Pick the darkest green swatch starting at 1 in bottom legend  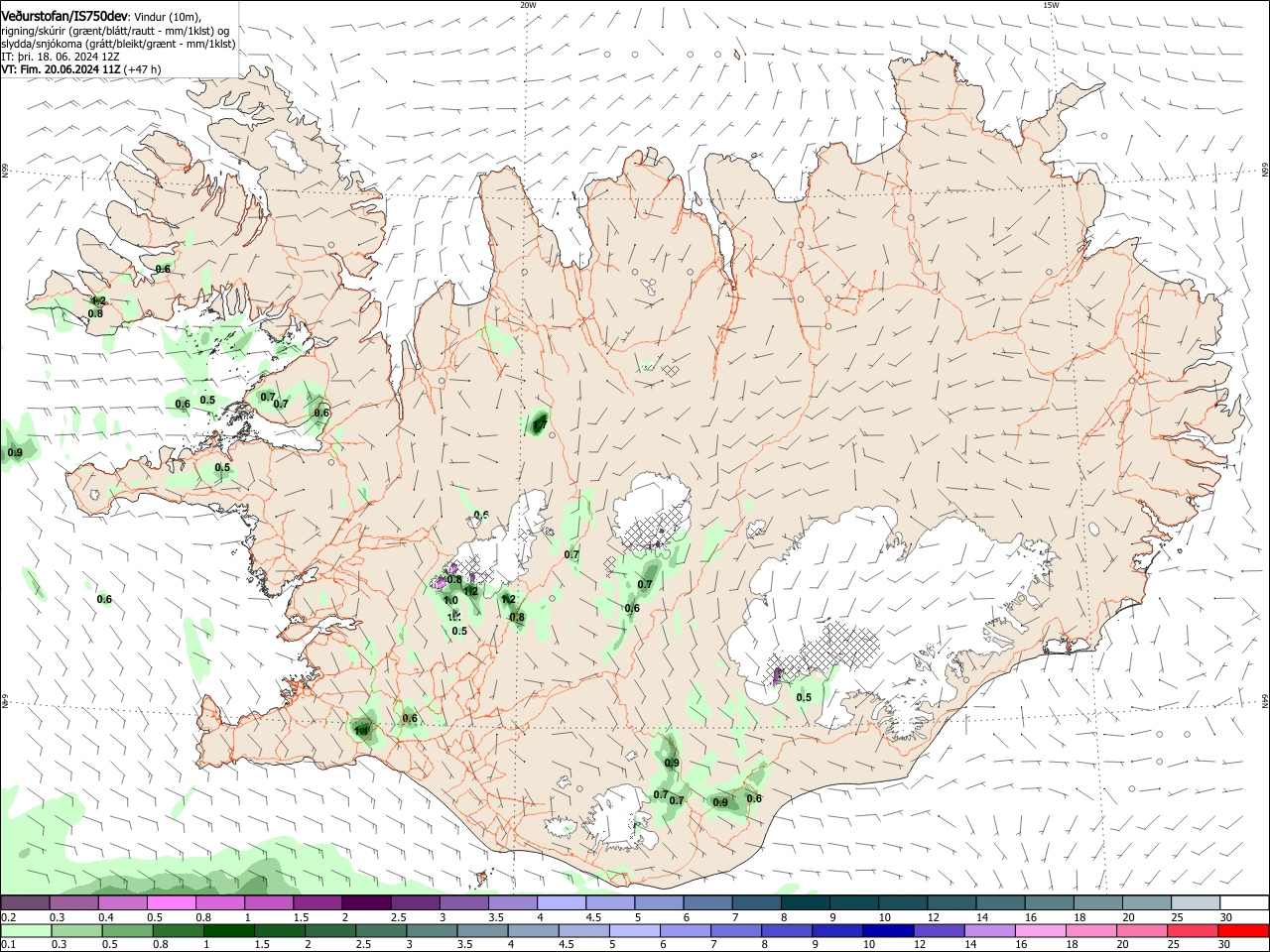(x=229, y=930)
